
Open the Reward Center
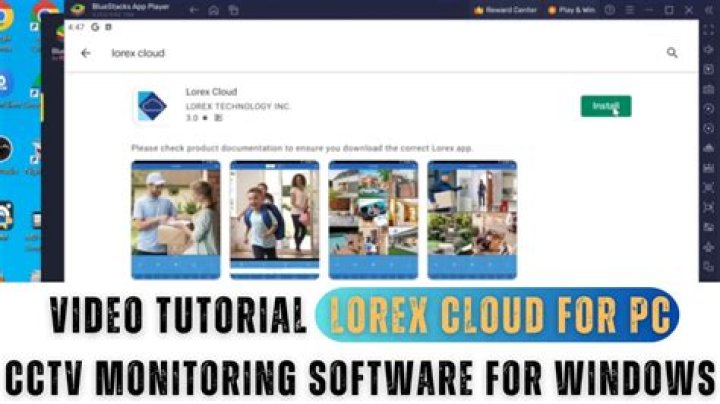point(510,10)
